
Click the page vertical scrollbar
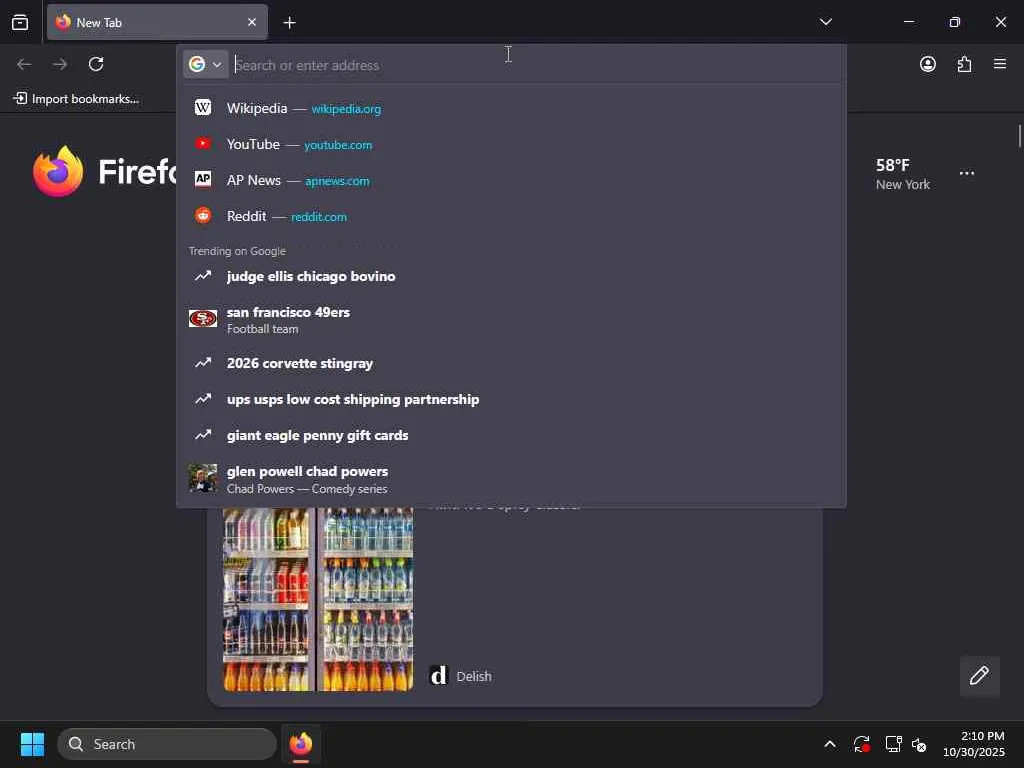(x=1019, y=136)
